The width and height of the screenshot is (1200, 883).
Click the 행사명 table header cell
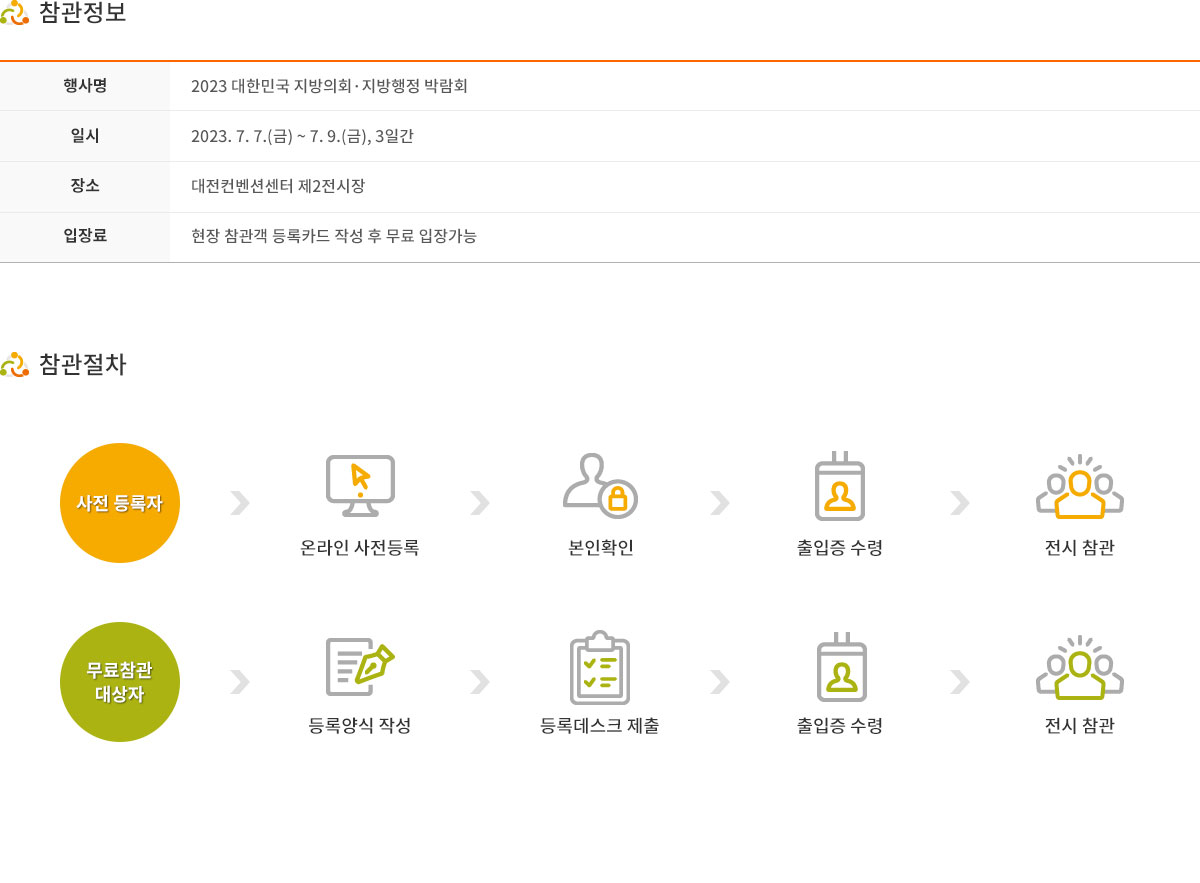tap(85, 86)
